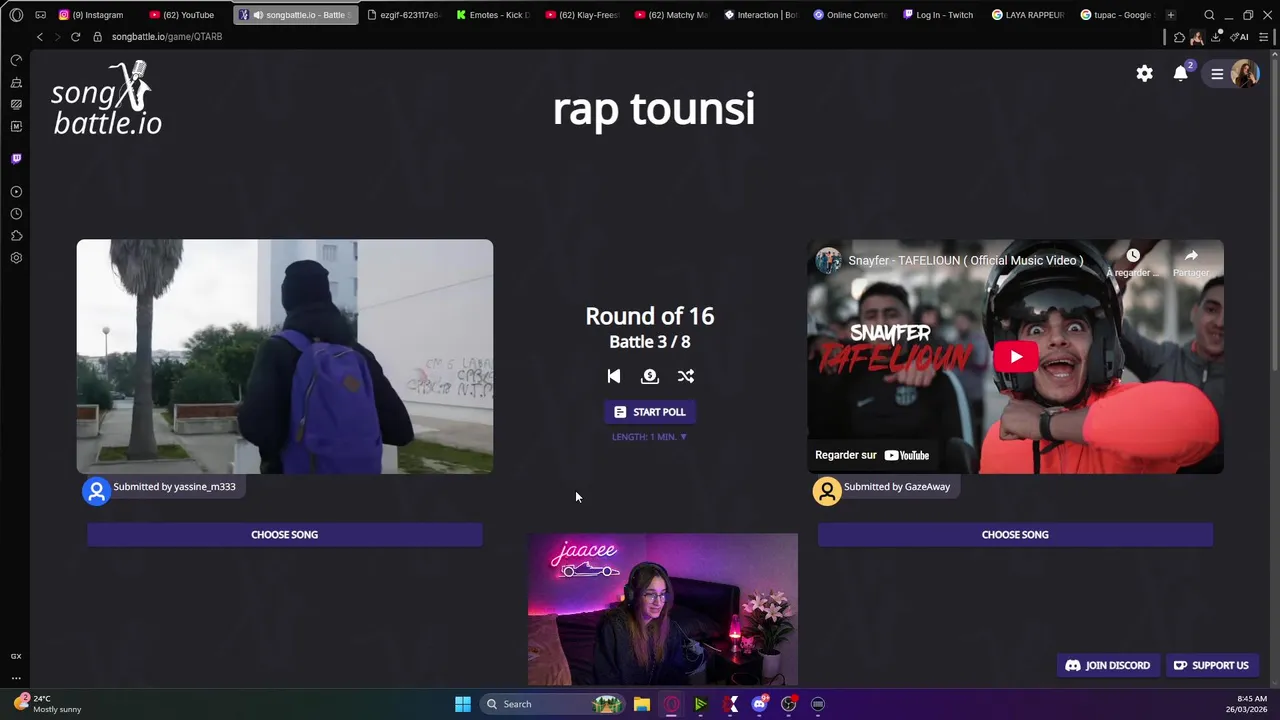Open OBS Studio from taskbar
Viewport: 1280px width, 720px height.
789,704
